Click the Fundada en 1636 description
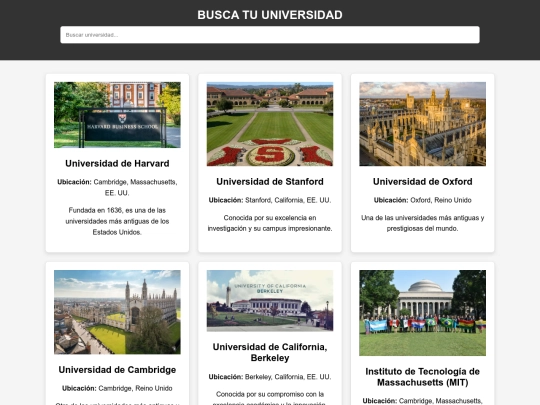The image size is (540, 405). click(x=117, y=221)
